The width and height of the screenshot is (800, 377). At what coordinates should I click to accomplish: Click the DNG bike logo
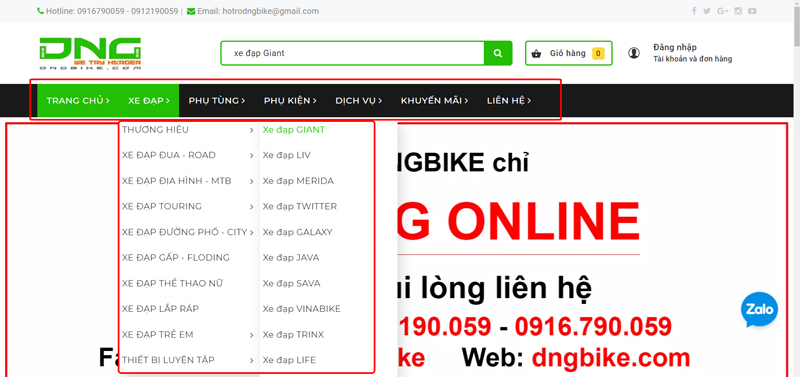pos(90,54)
